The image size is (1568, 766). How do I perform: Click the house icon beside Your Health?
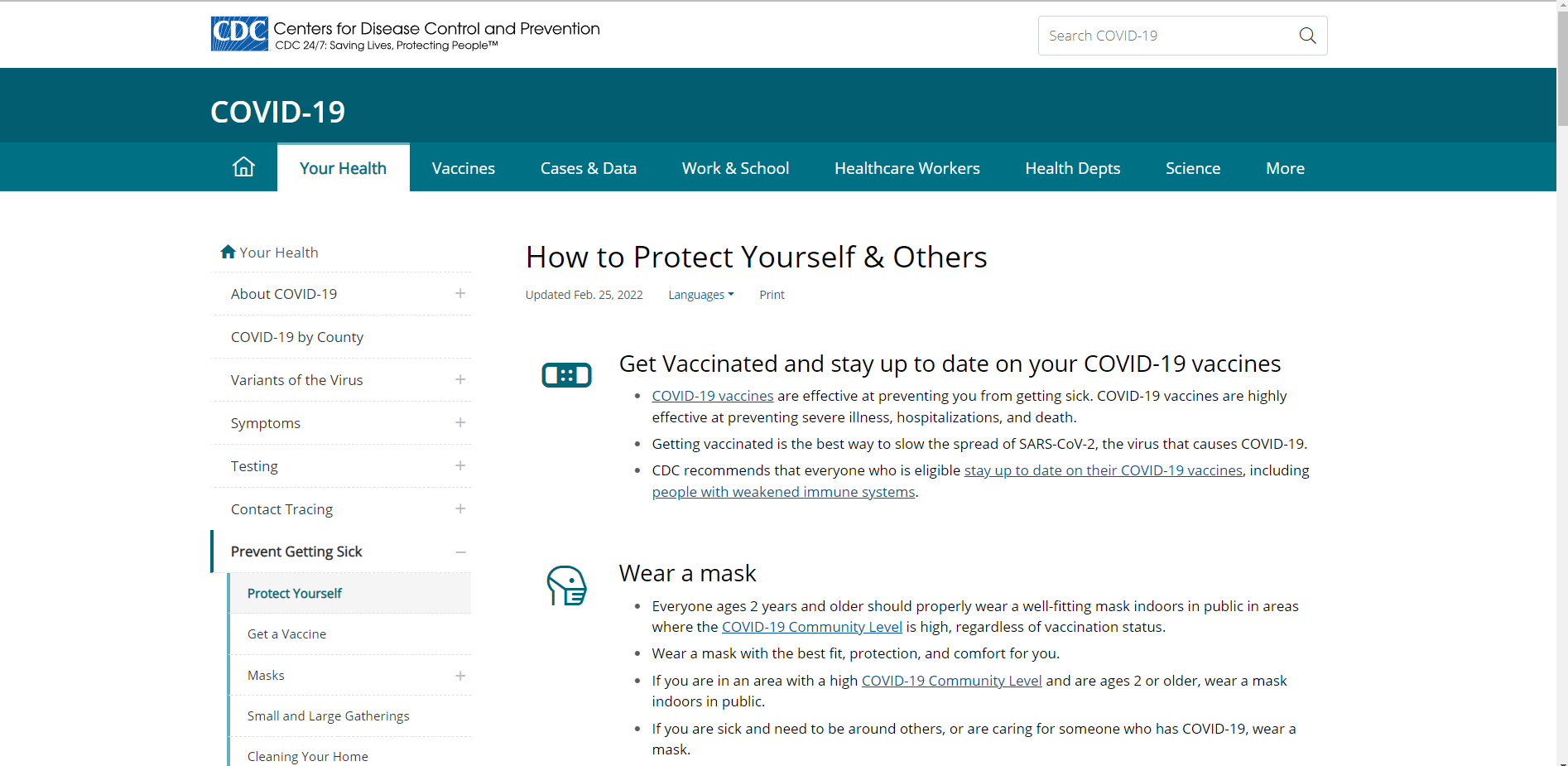(228, 252)
